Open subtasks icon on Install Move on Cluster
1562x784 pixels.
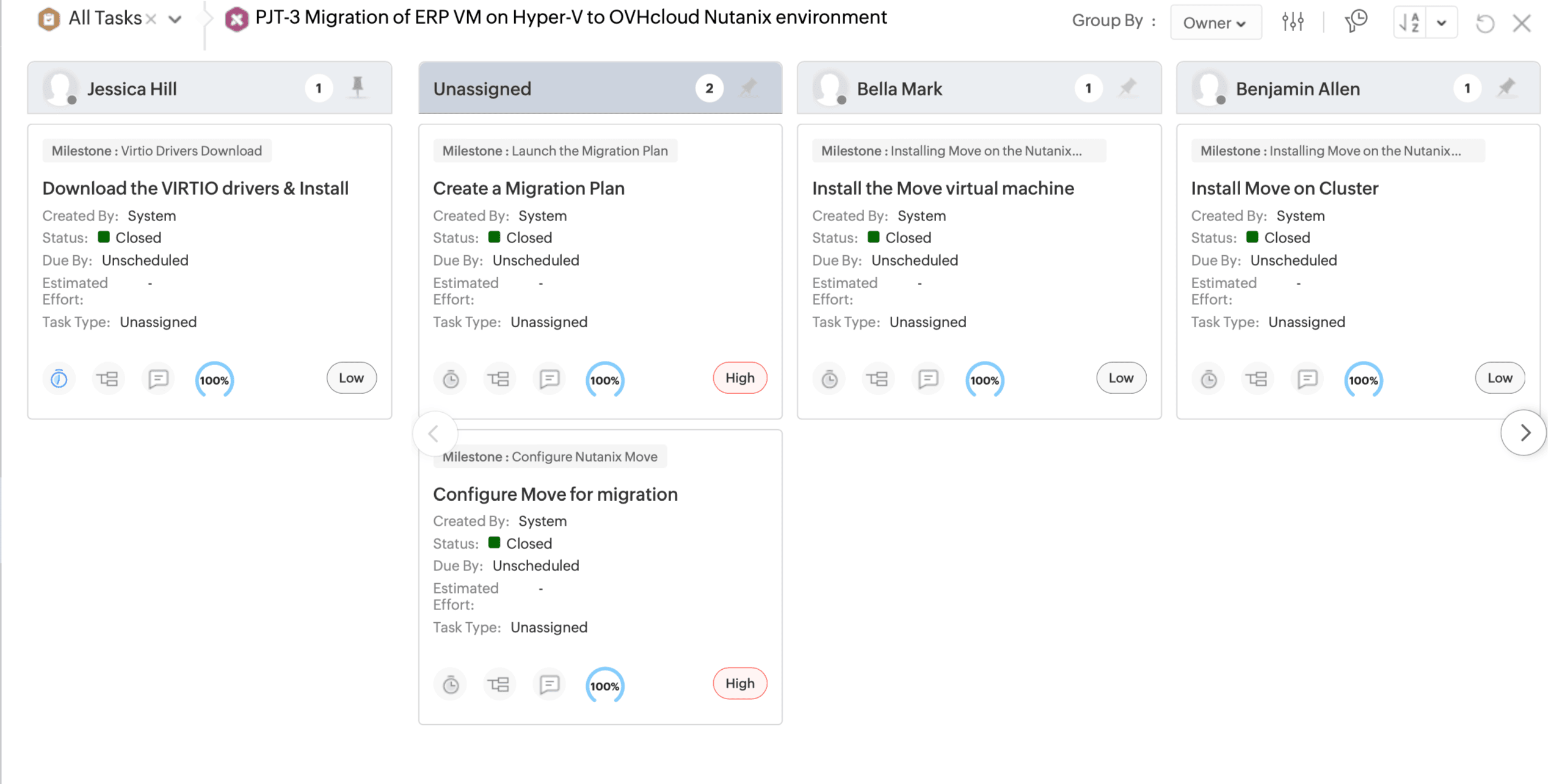[x=1257, y=379]
